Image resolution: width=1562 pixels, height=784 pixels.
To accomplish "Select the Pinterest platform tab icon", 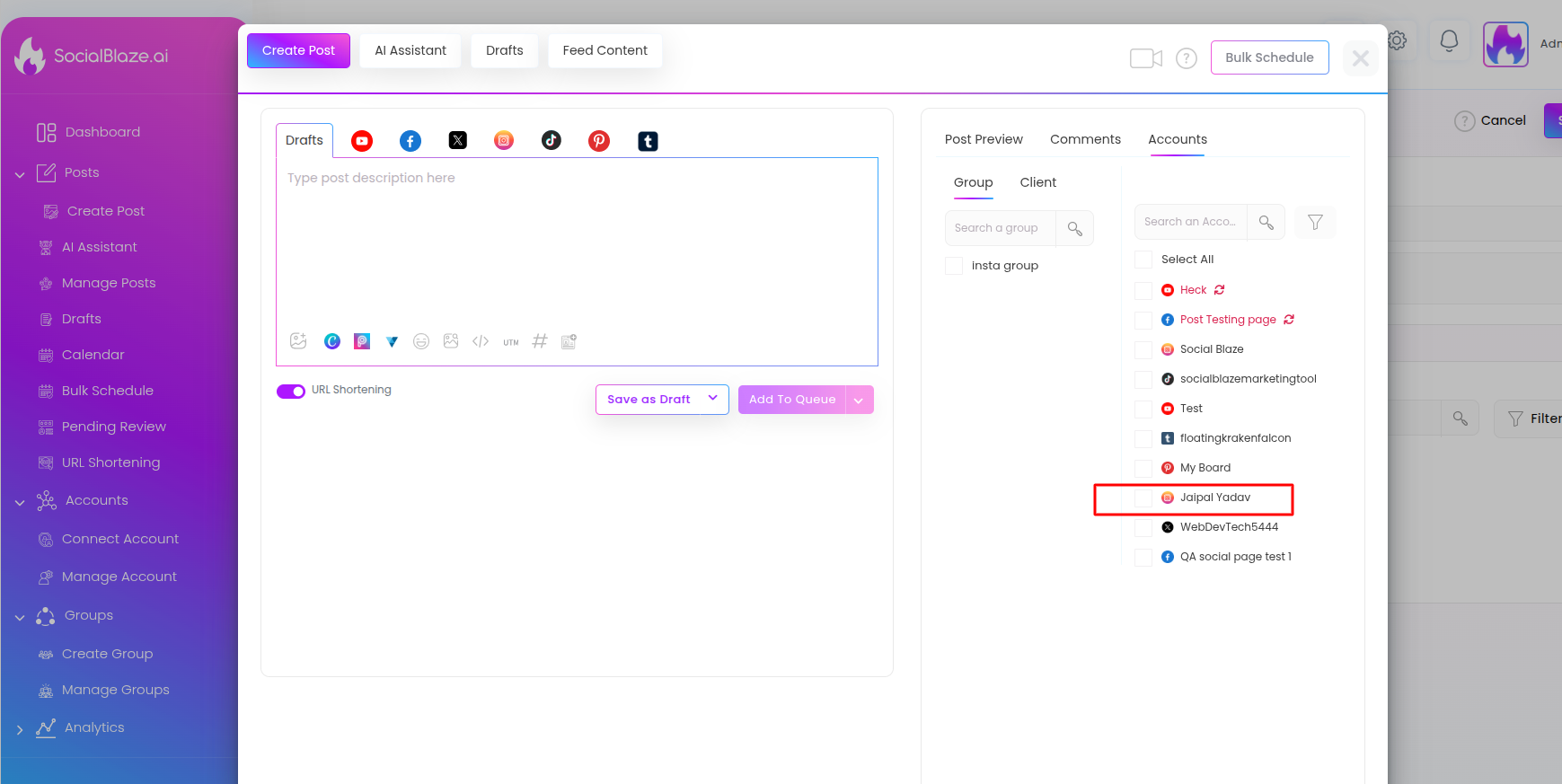I will click(599, 141).
